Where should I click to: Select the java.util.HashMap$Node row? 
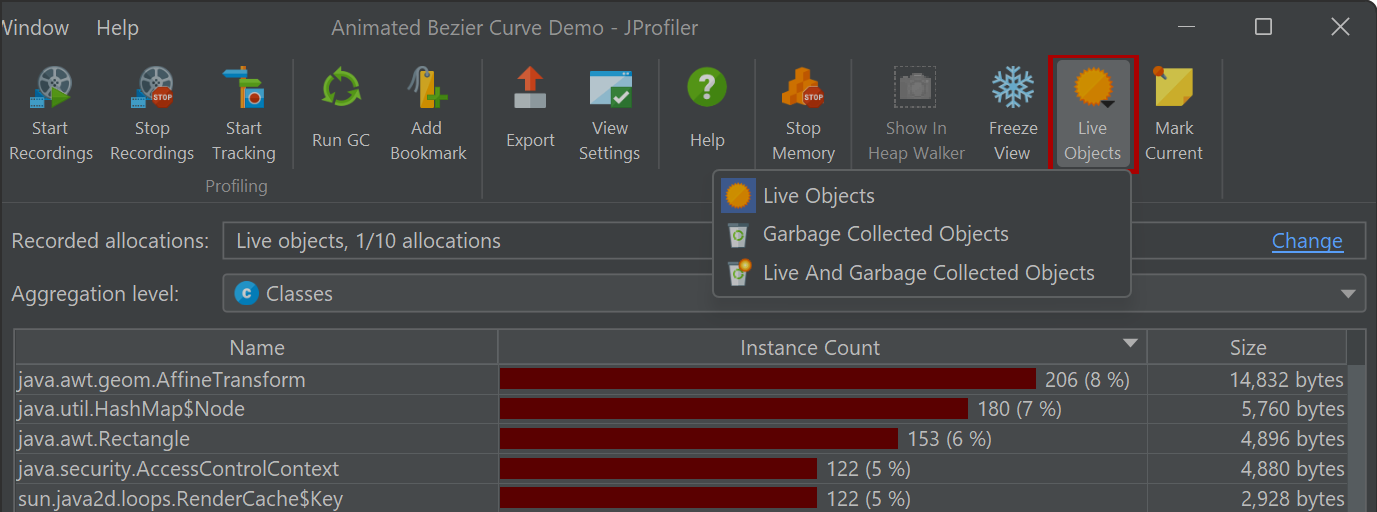(x=680, y=409)
